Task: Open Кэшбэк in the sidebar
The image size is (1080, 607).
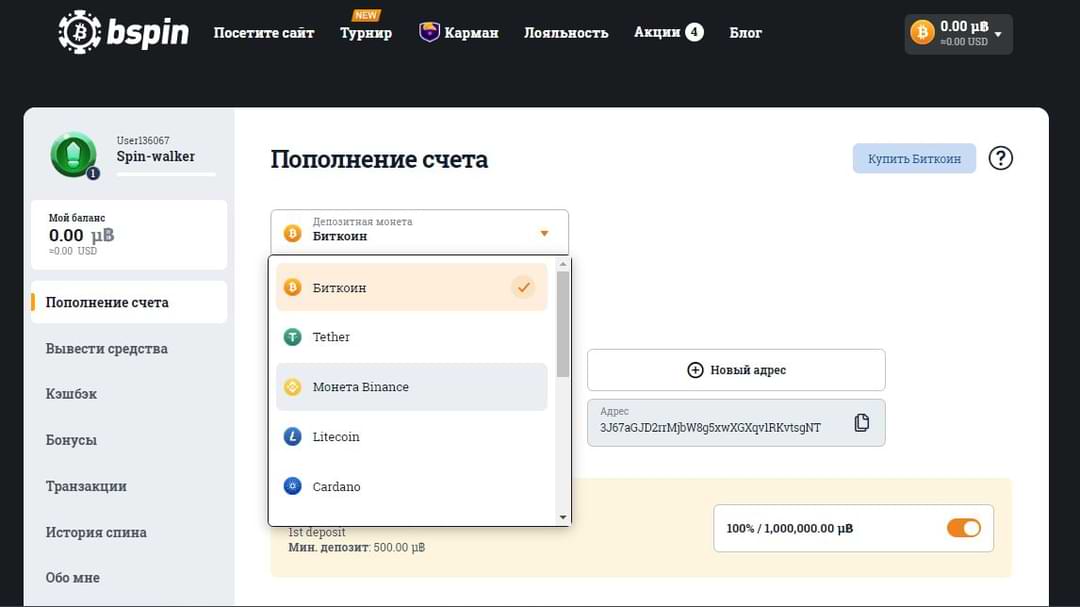Action: 72,394
